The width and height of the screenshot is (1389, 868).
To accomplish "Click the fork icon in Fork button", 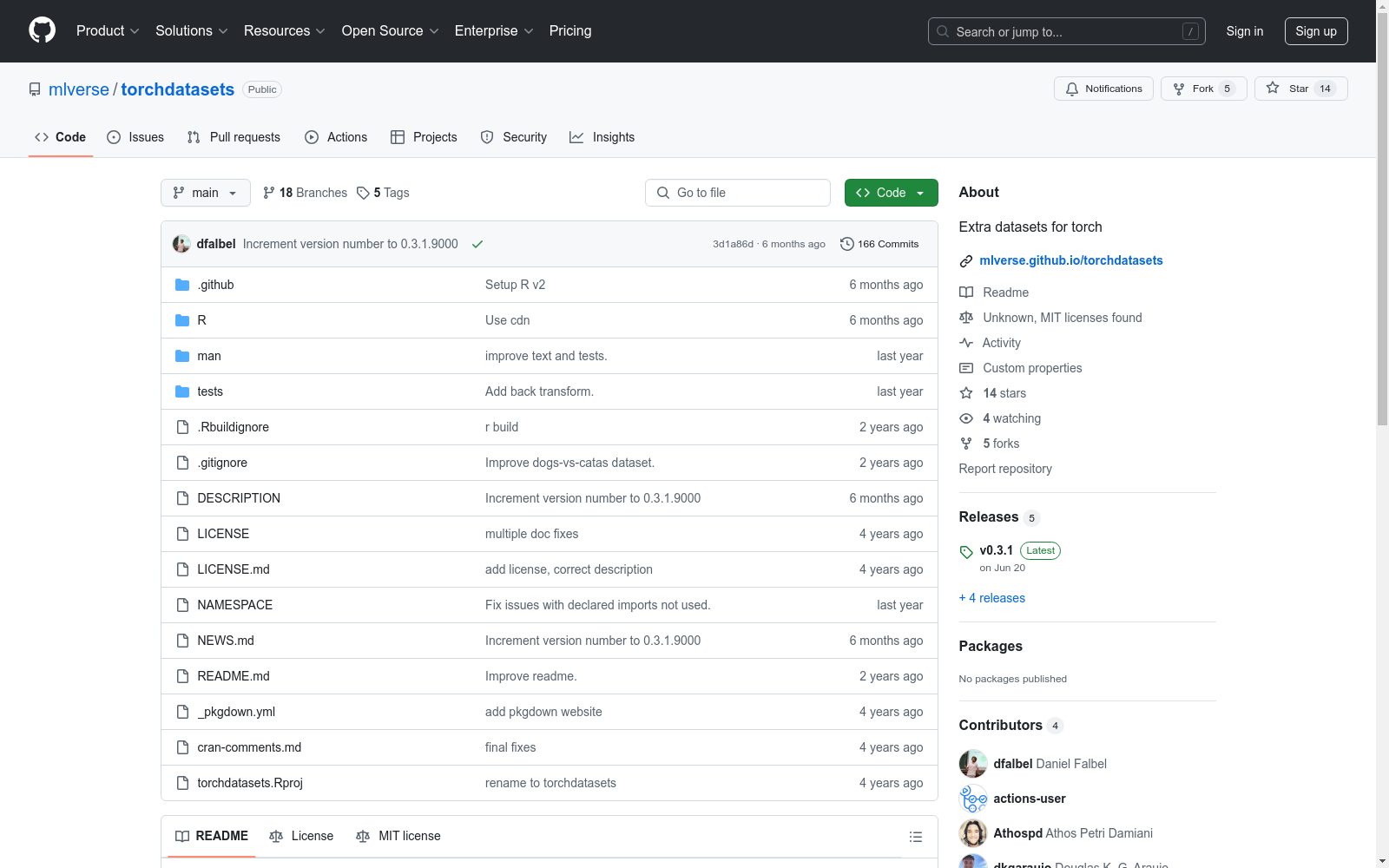I will pos(1179,89).
